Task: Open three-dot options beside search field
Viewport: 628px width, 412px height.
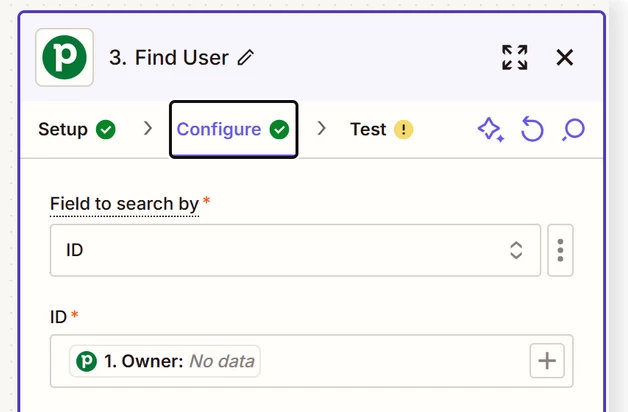Action: coord(560,250)
